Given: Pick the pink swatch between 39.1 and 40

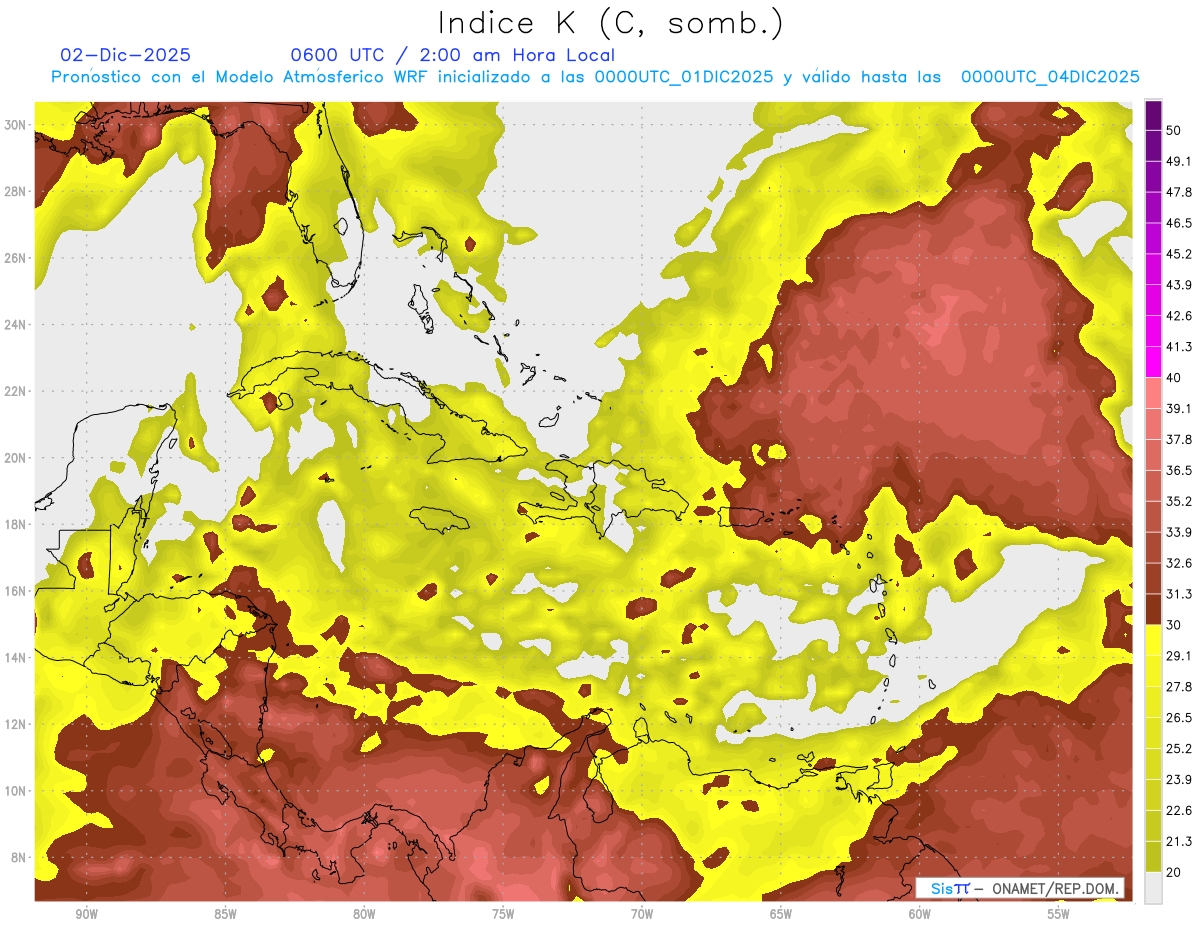Looking at the screenshot, I should 1153,393.
